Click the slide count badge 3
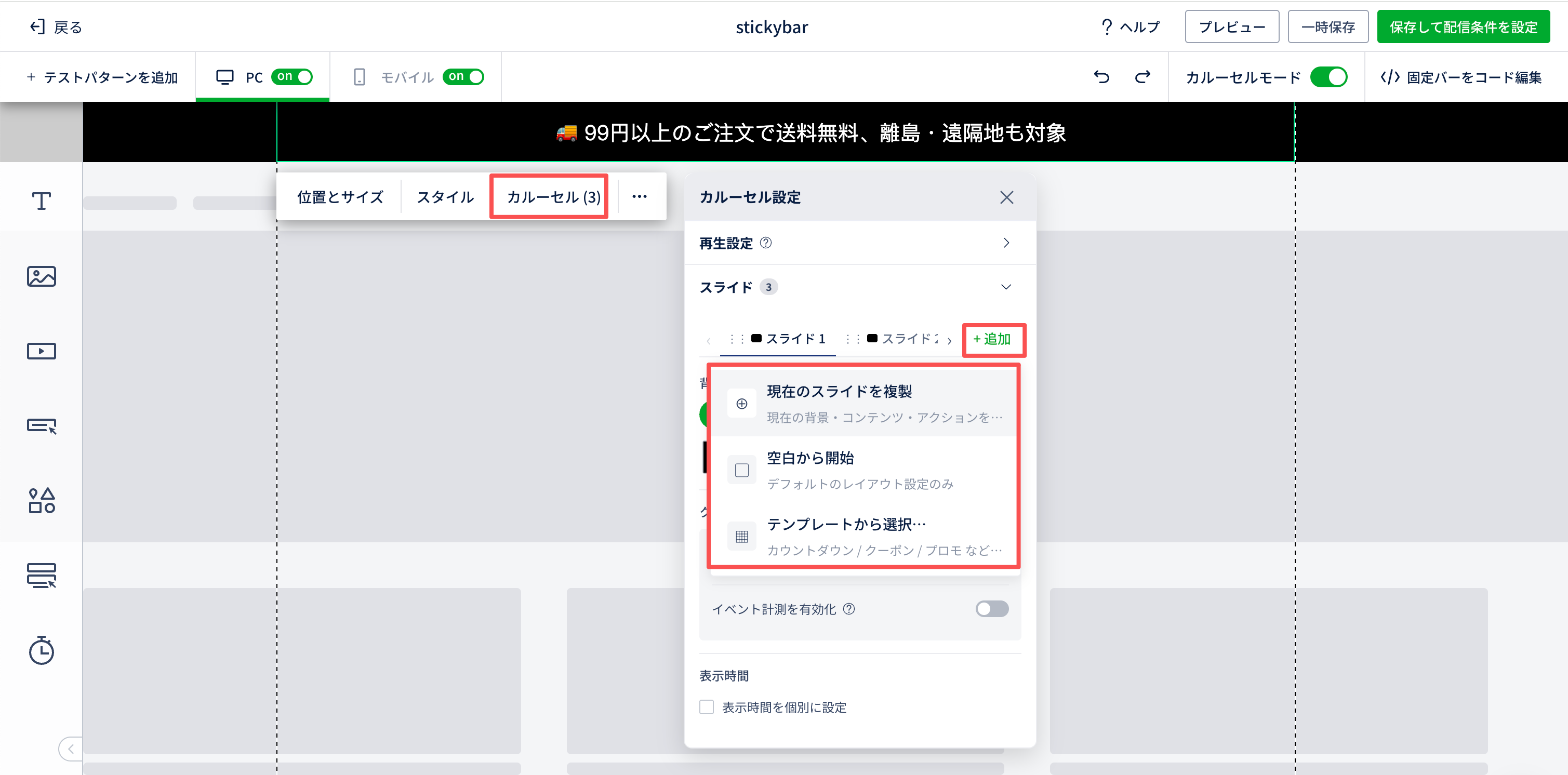The image size is (1568, 775). pos(768,287)
